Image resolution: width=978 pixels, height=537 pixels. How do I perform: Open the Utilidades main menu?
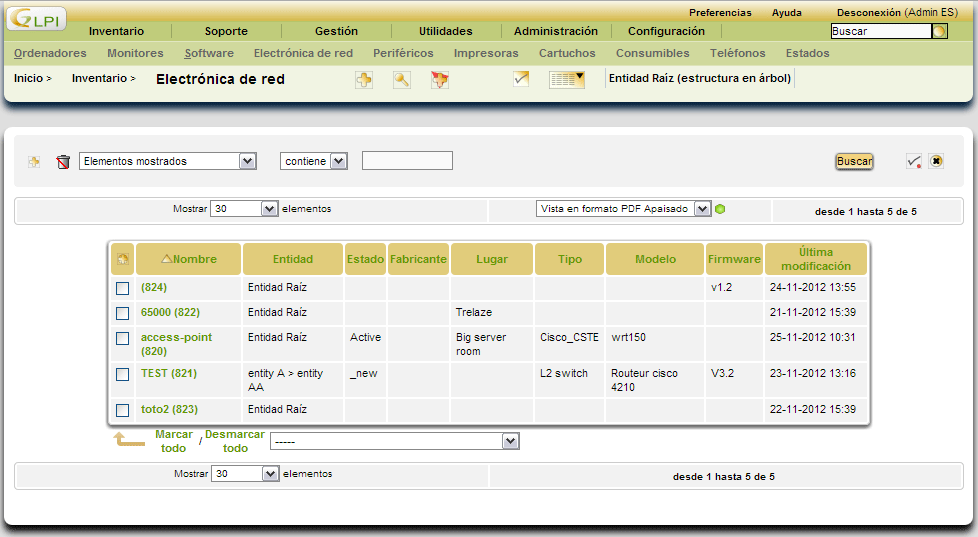click(445, 31)
